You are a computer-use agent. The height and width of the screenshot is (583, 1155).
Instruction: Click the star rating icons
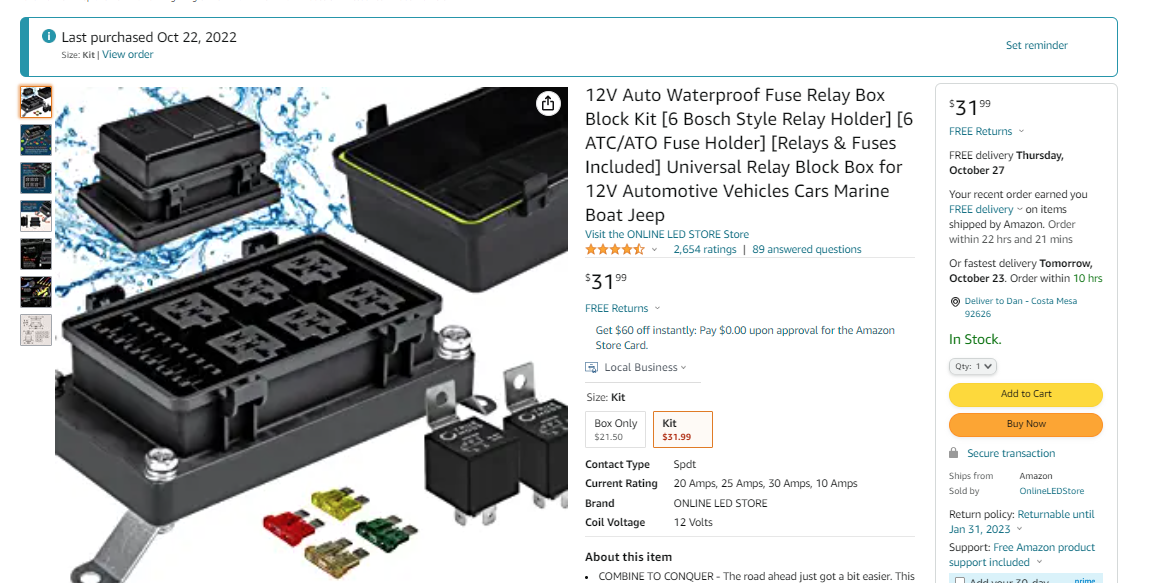point(615,249)
